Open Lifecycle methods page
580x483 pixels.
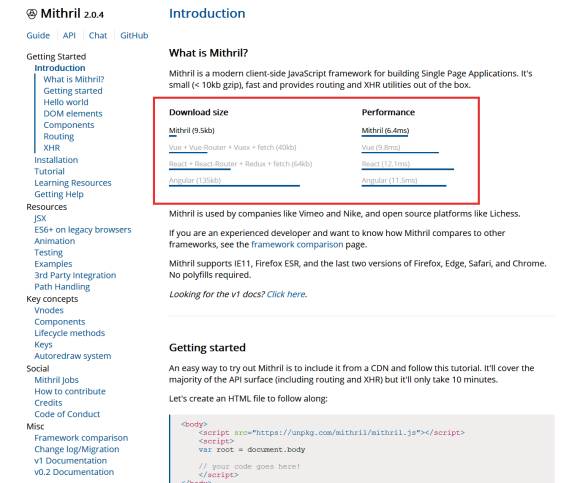pyautogui.click(x=70, y=333)
